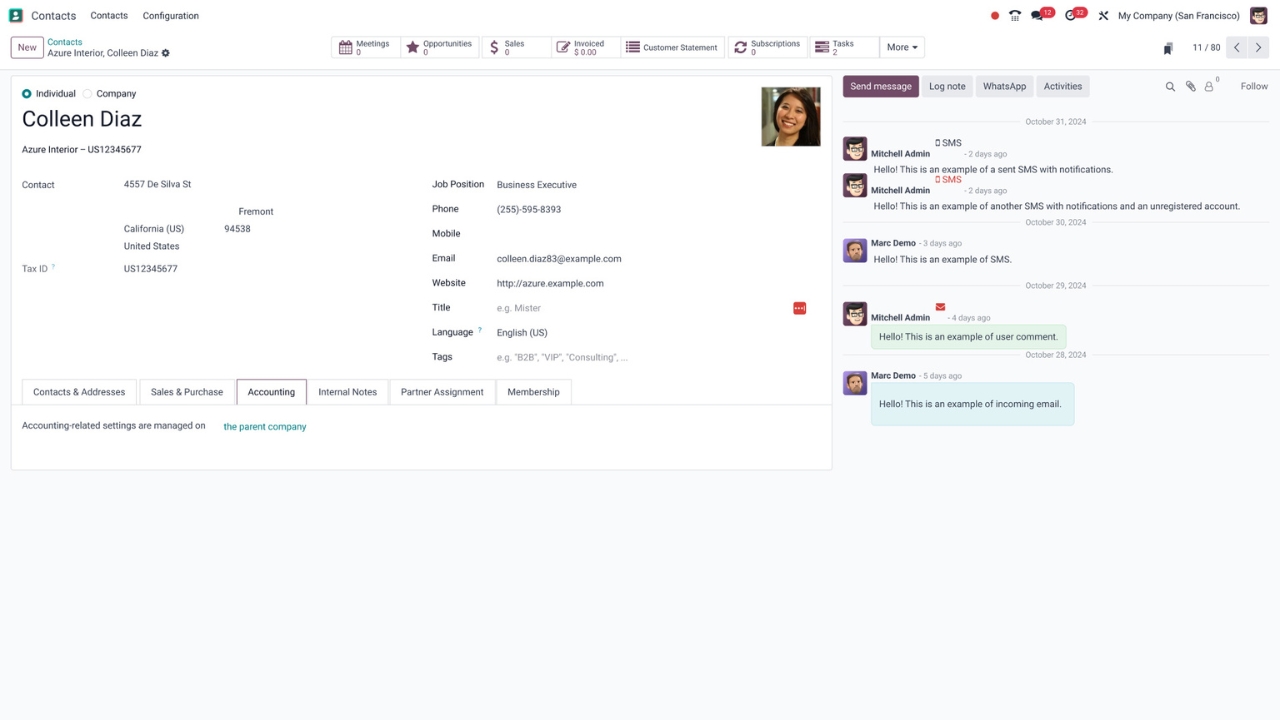Go to previous record arrow
1280x720 pixels.
click(1237, 47)
